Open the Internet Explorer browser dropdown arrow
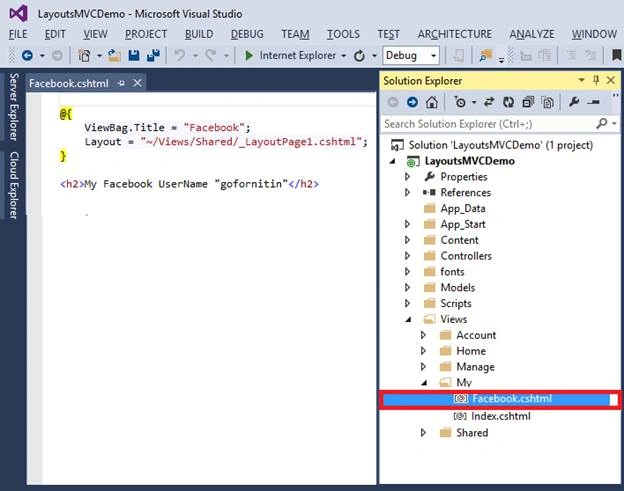 point(343,56)
